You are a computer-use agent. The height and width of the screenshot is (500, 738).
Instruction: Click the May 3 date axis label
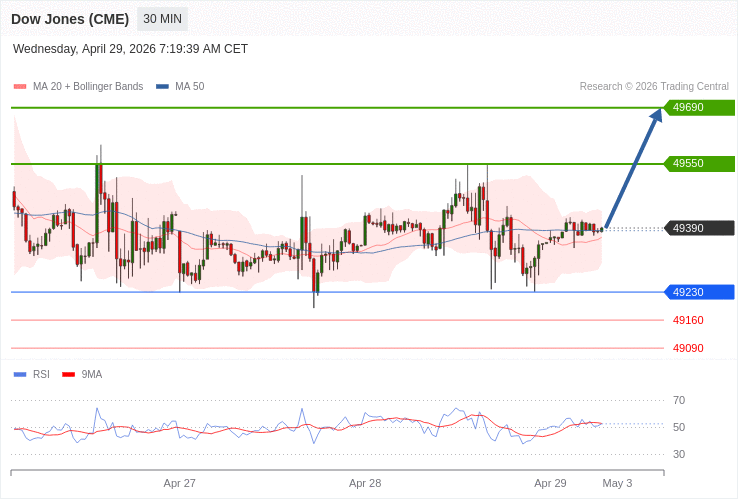[618, 484]
